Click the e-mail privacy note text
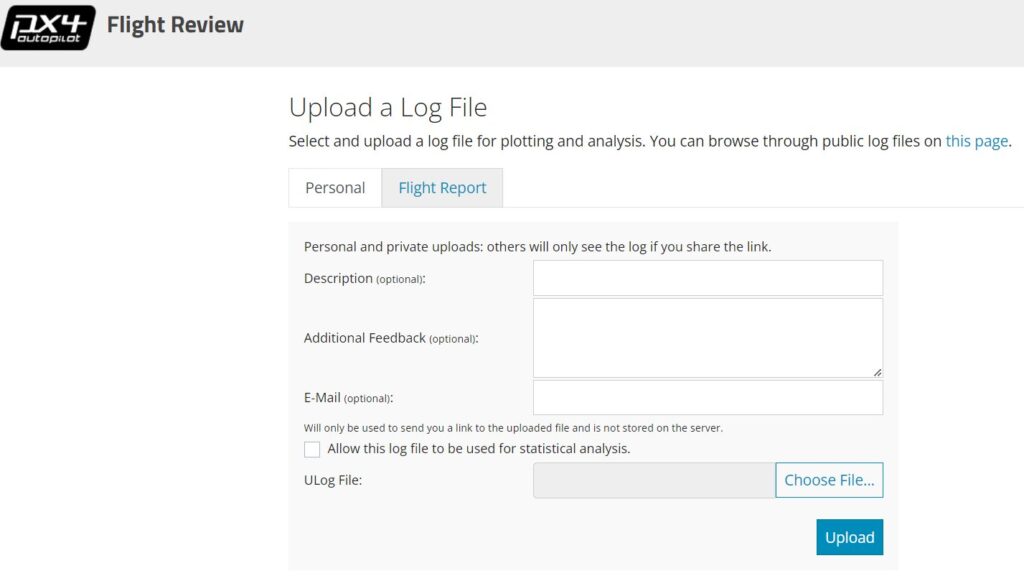This screenshot has height=581, width=1024. pos(513,427)
